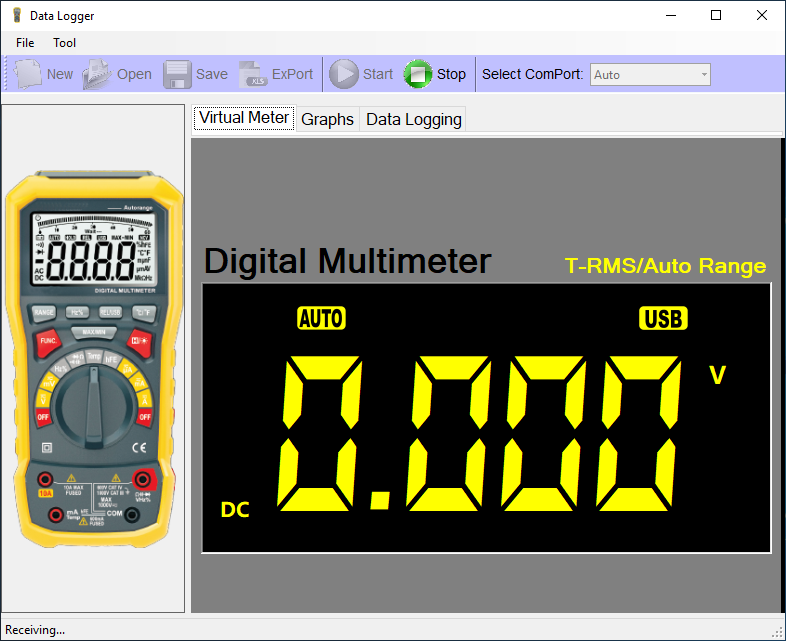
Task: Click the yellow USB indicator badge
Action: [663, 318]
